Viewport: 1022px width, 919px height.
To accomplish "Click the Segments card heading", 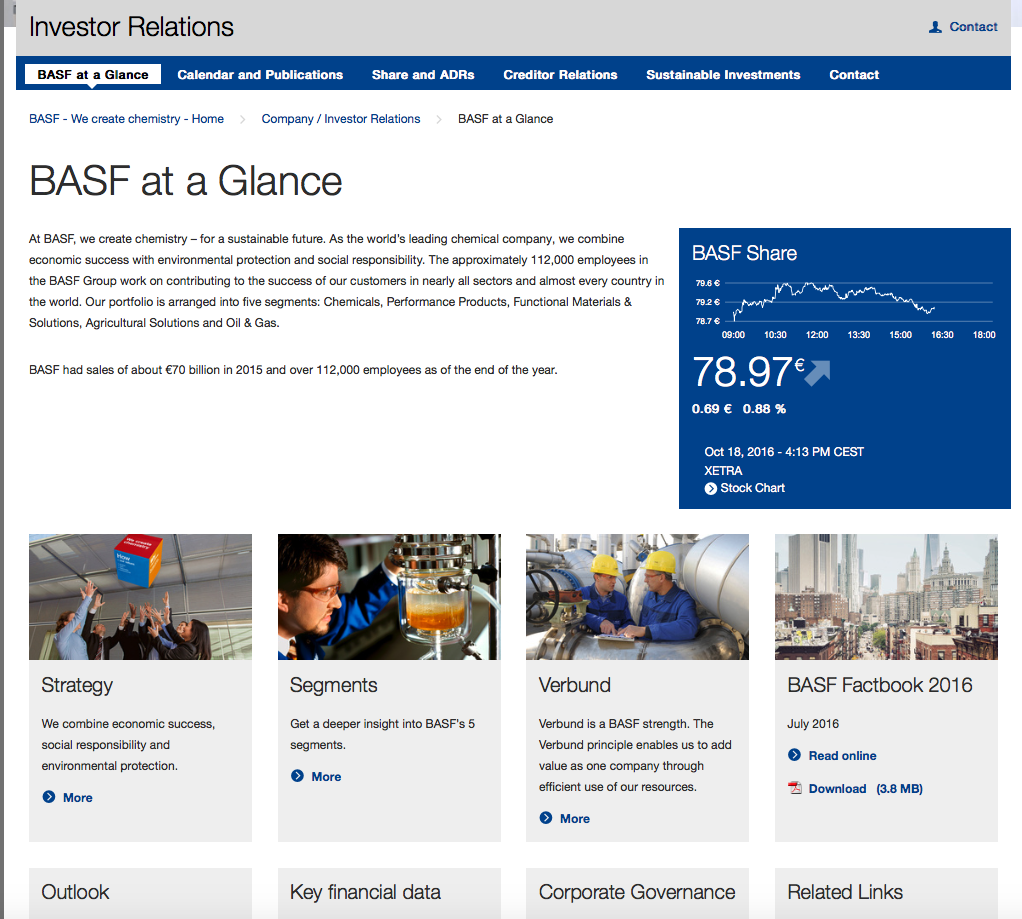I will [x=334, y=685].
